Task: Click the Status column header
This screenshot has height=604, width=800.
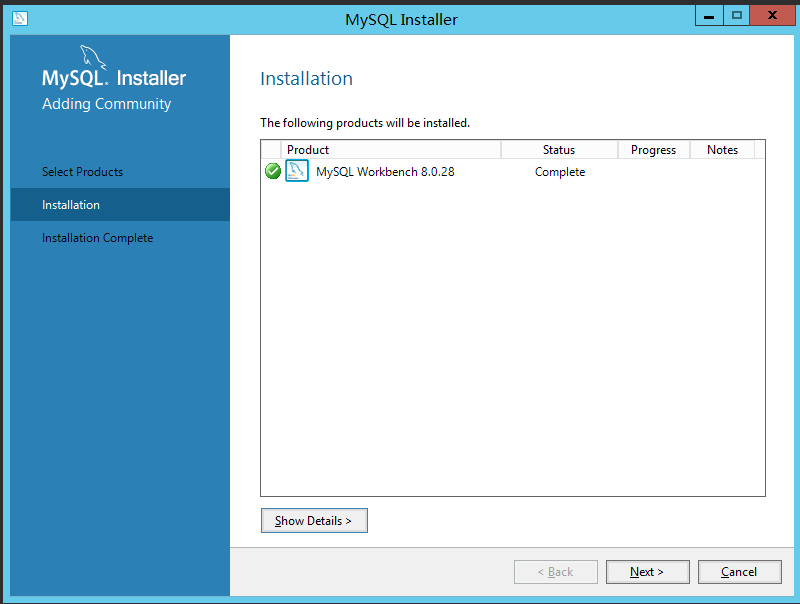Action: (x=559, y=149)
